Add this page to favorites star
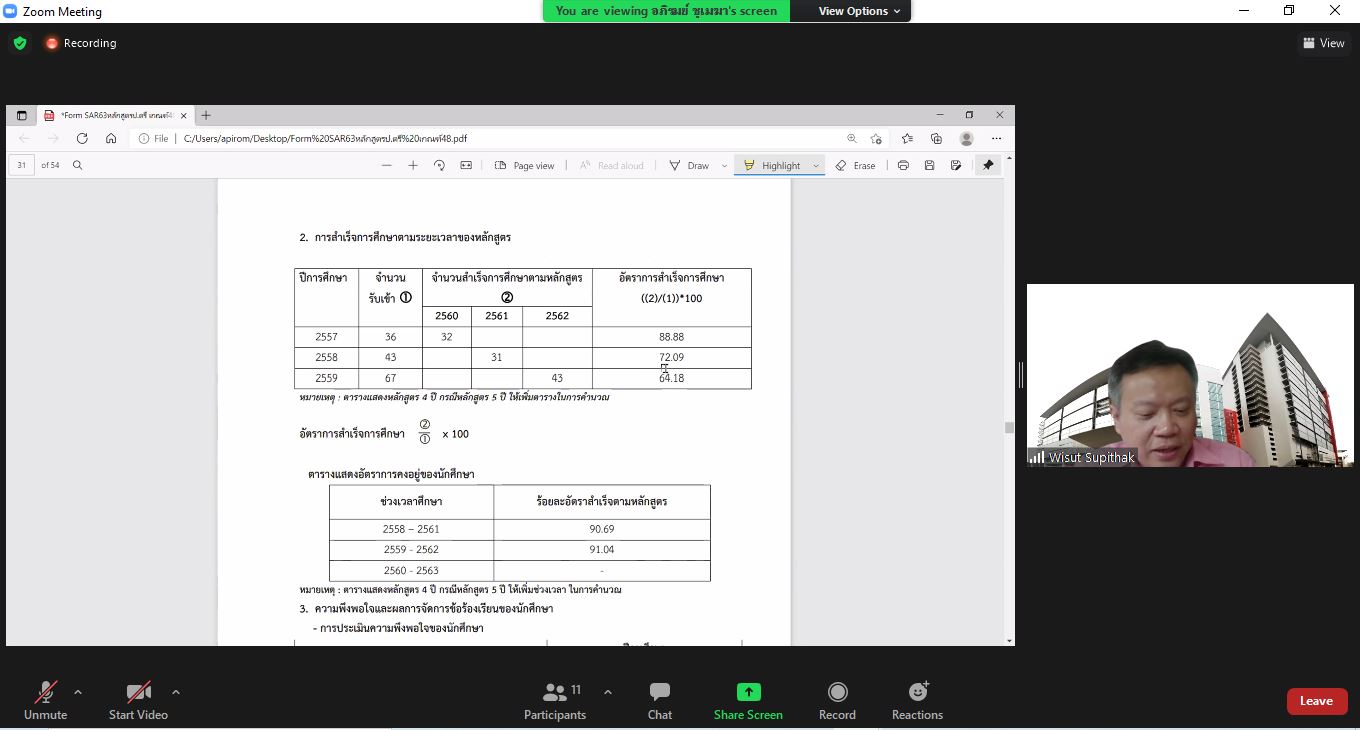This screenshot has width=1360, height=730. (877, 139)
